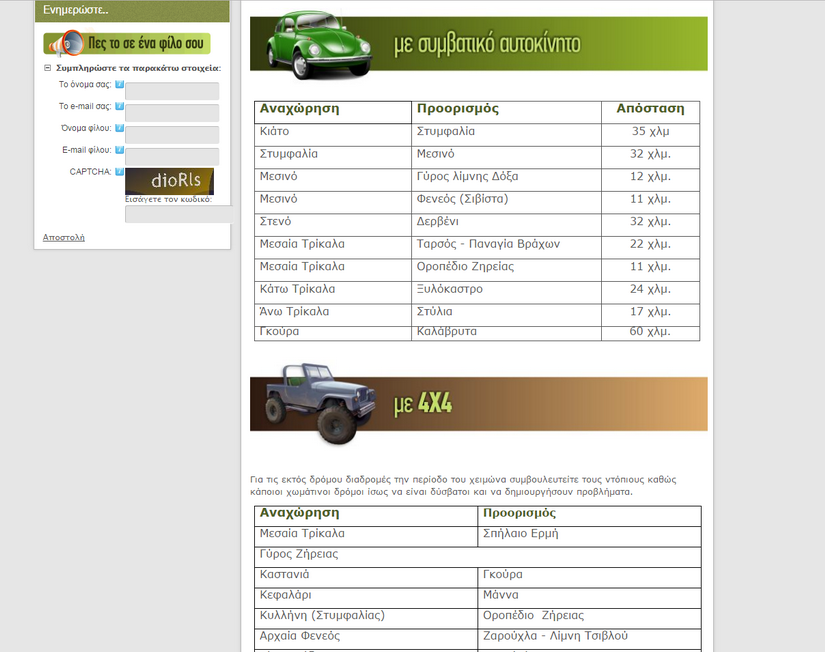825x652 pixels.
Task: Click the help icon beside "Το e-mail σας"
Action: (x=122, y=105)
